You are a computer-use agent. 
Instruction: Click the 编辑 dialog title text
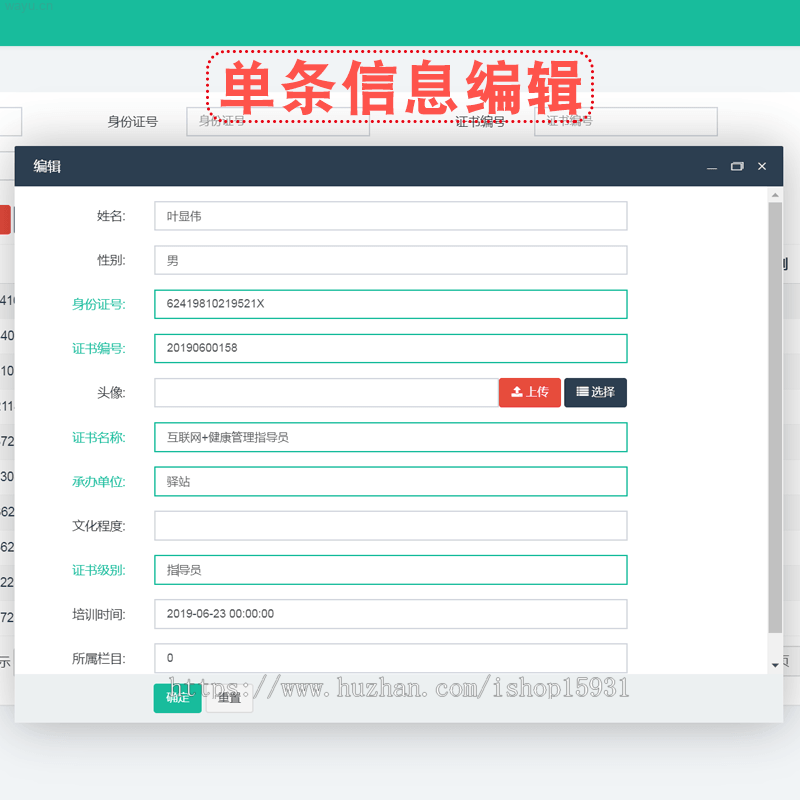pos(47,166)
